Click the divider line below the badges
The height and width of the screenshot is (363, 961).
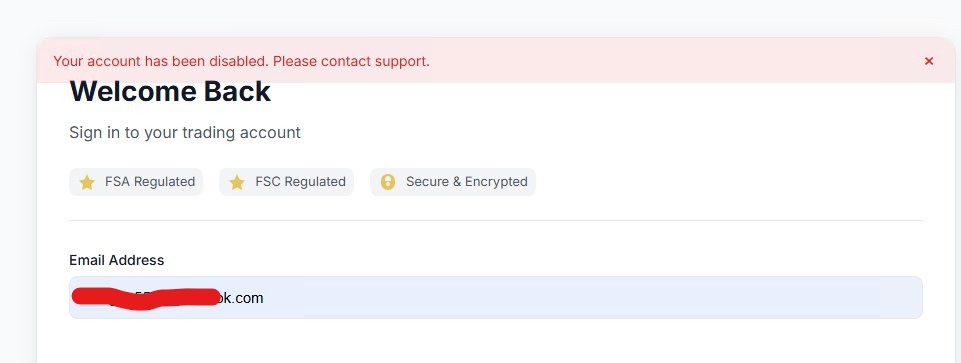[x=496, y=220]
